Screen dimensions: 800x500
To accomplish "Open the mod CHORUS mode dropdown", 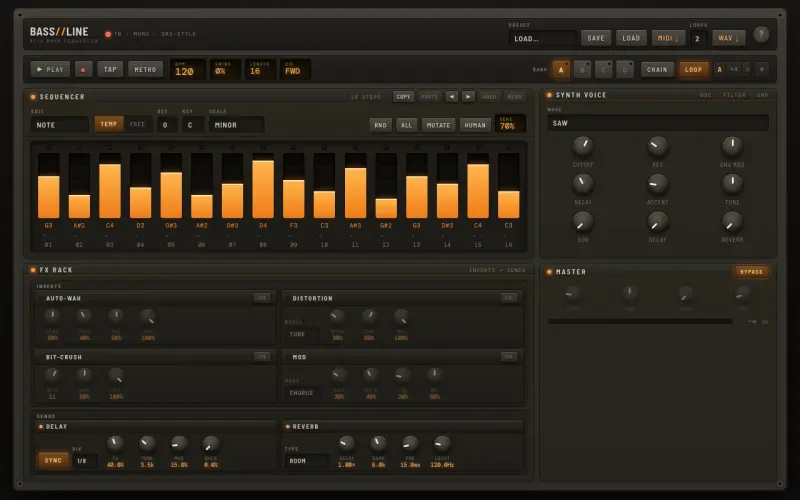I will tap(302, 393).
